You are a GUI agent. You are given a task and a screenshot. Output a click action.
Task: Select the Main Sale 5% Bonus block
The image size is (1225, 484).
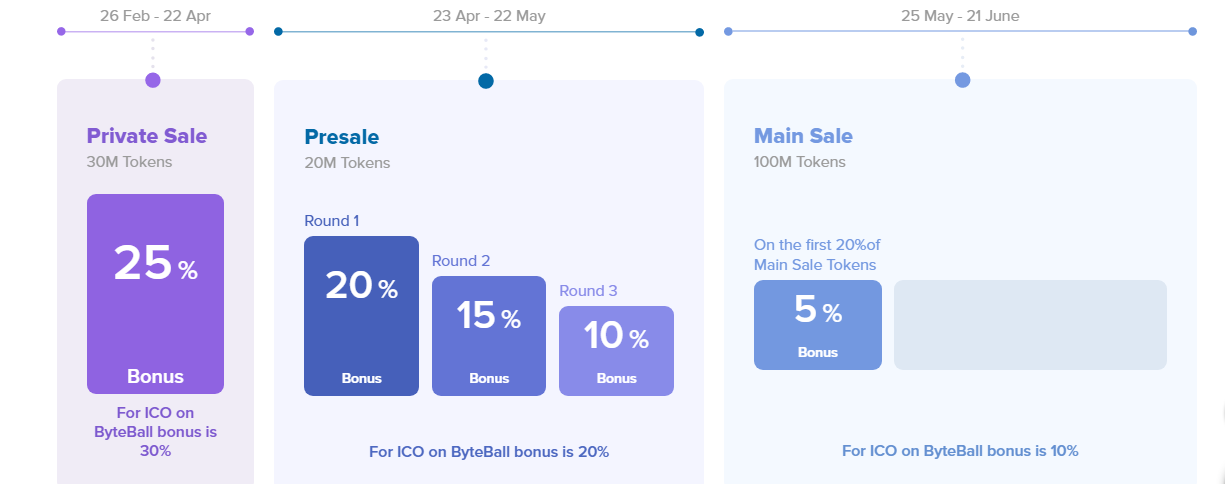point(818,325)
